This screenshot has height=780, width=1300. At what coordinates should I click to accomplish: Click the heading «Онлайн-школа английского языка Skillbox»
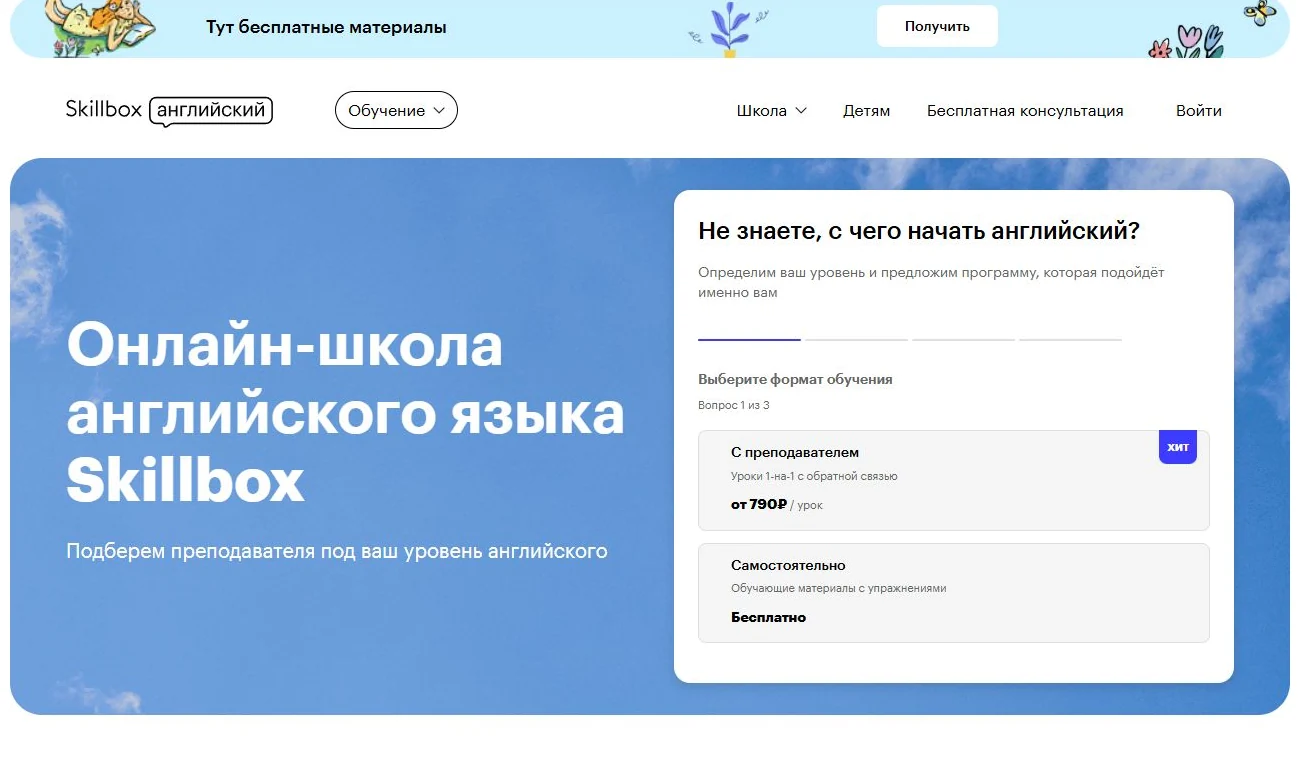tap(345, 412)
